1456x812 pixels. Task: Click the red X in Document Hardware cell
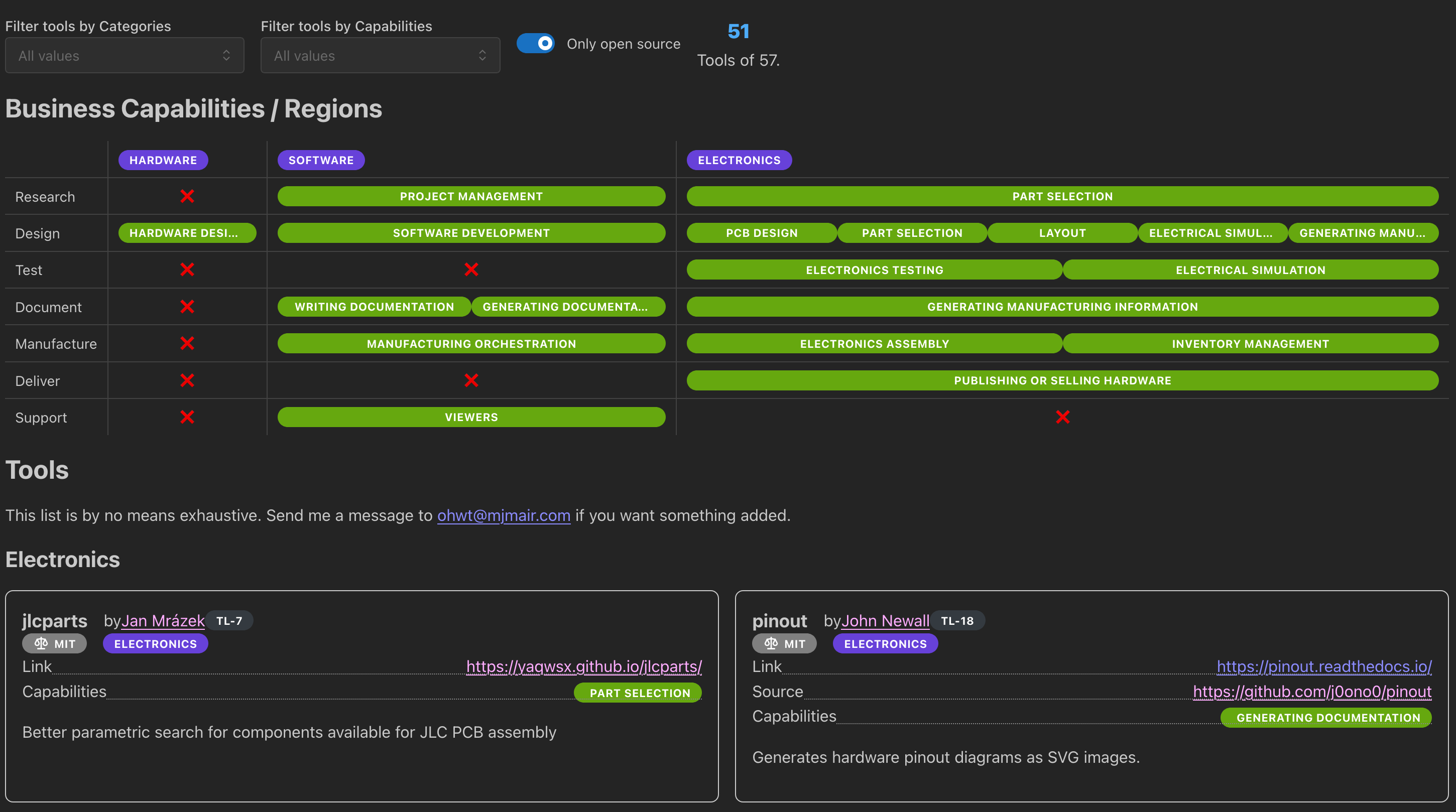point(187,306)
